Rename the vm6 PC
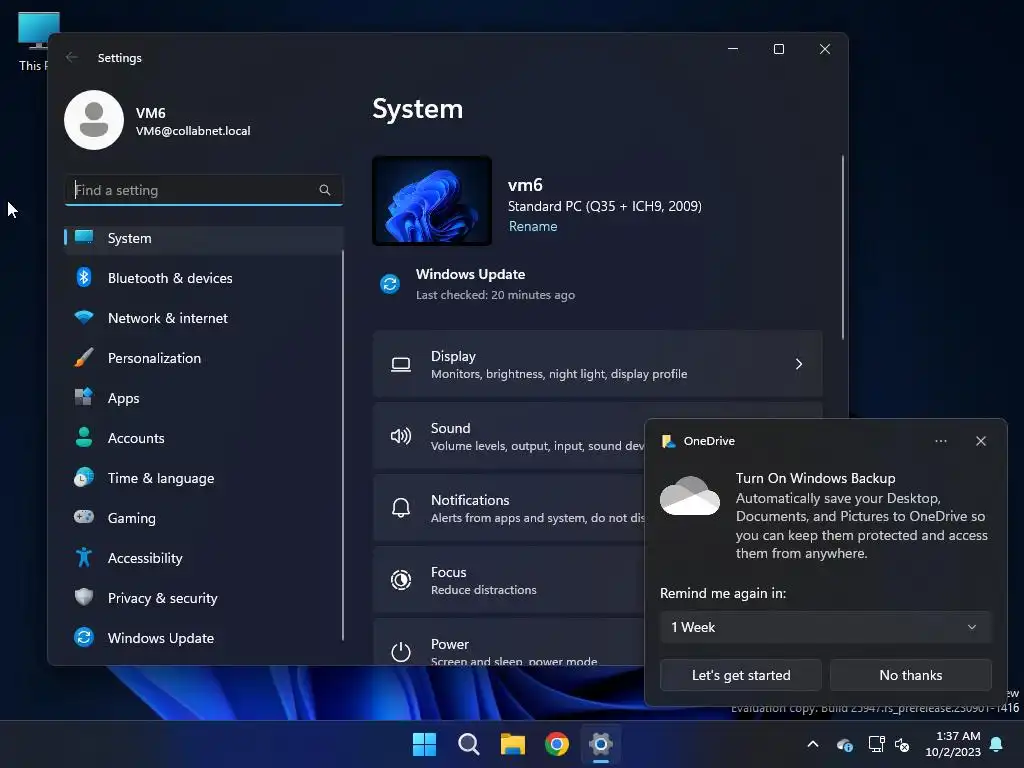 point(533,227)
